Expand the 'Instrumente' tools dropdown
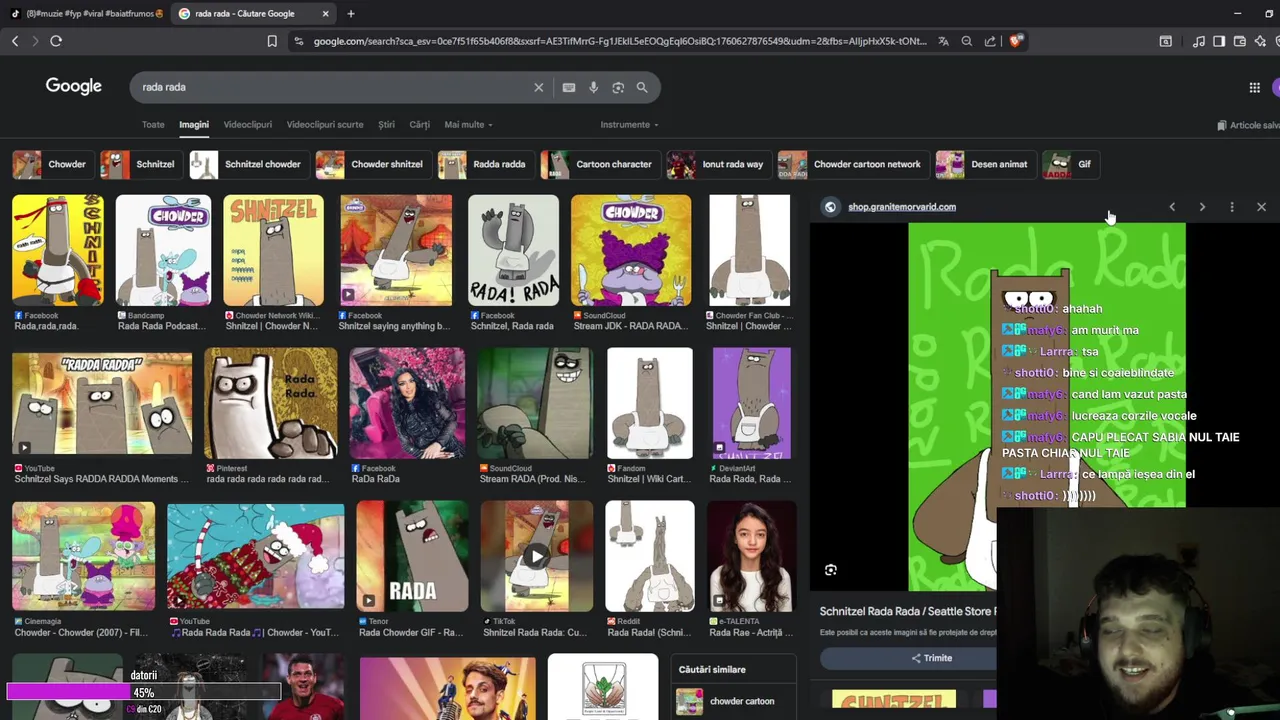This screenshot has height=720, width=1280. pyautogui.click(x=629, y=125)
